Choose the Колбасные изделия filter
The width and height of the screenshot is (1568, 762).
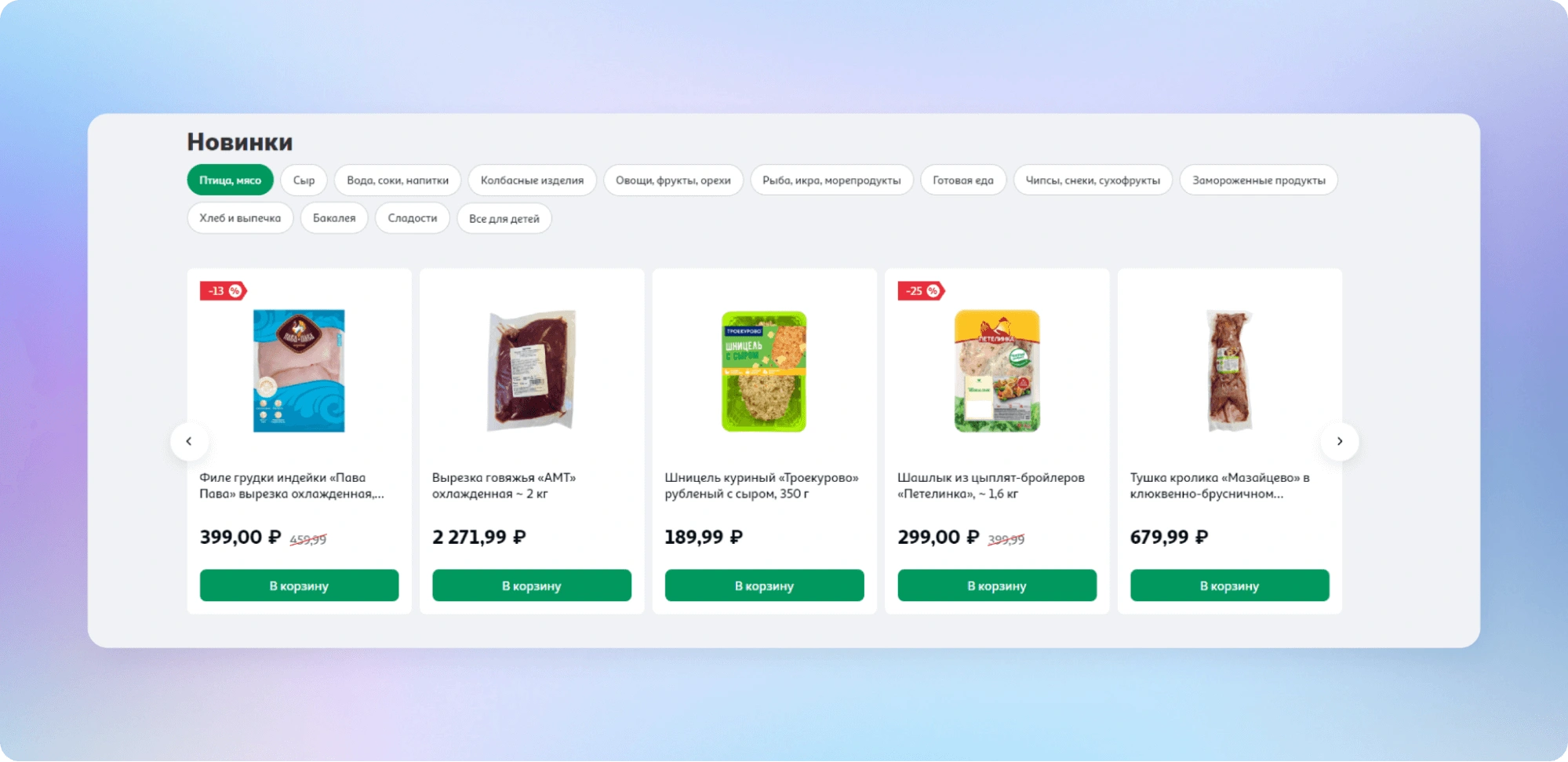pos(532,180)
